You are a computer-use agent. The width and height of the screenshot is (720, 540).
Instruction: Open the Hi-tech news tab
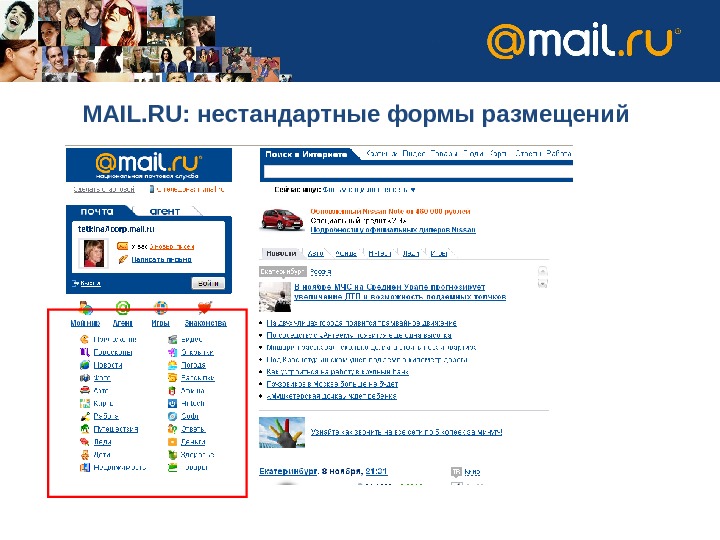(379, 253)
